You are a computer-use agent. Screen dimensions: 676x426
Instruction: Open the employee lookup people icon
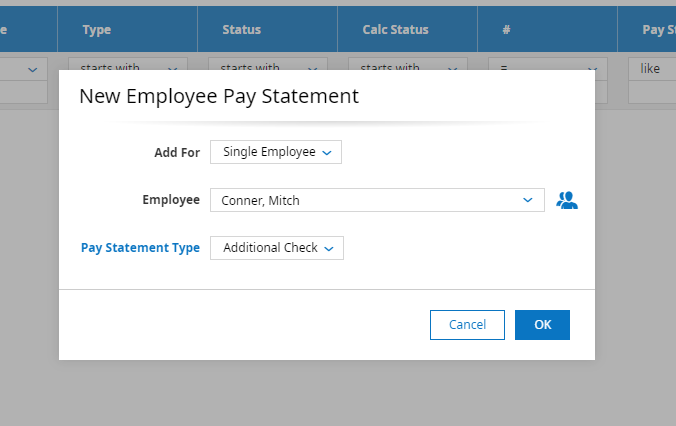click(x=567, y=200)
